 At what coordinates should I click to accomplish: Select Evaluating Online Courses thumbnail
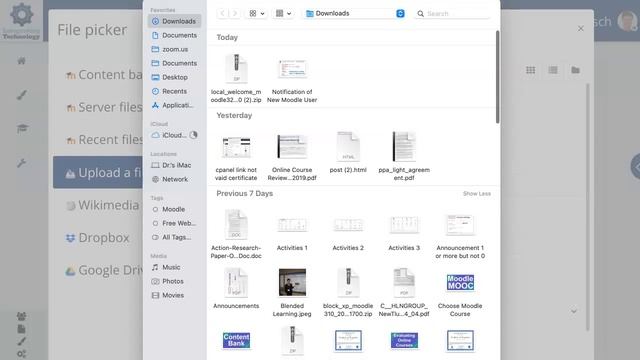(404, 340)
